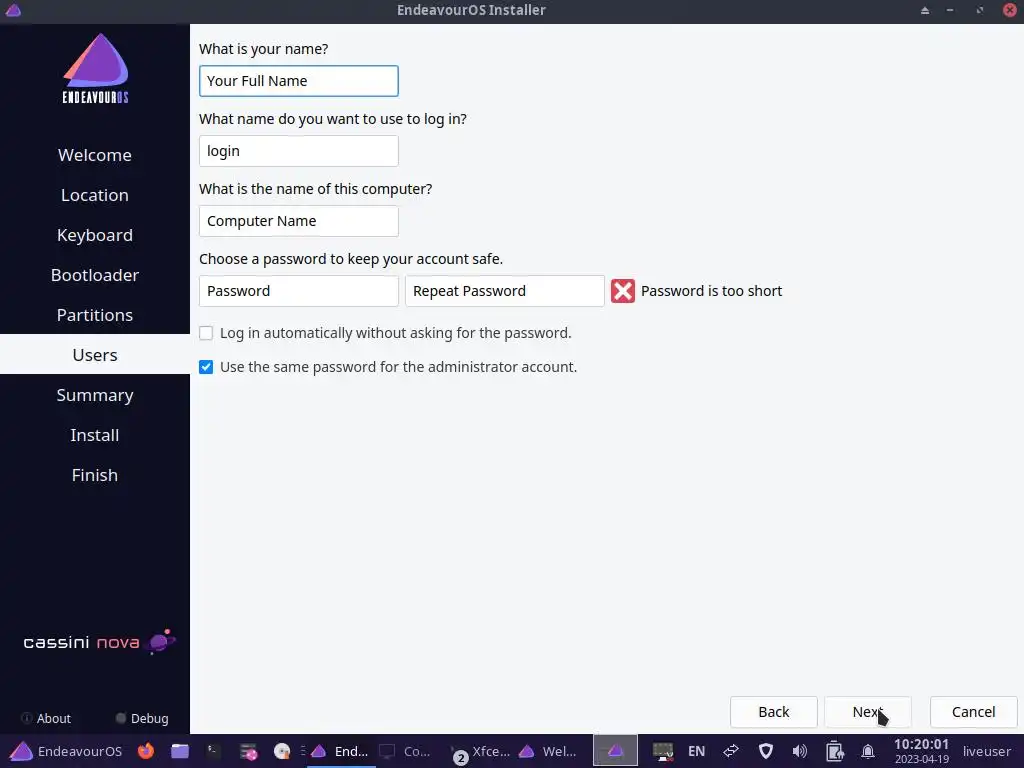
Task: Click the workspace switcher thumbnail
Action: tap(615, 751)
